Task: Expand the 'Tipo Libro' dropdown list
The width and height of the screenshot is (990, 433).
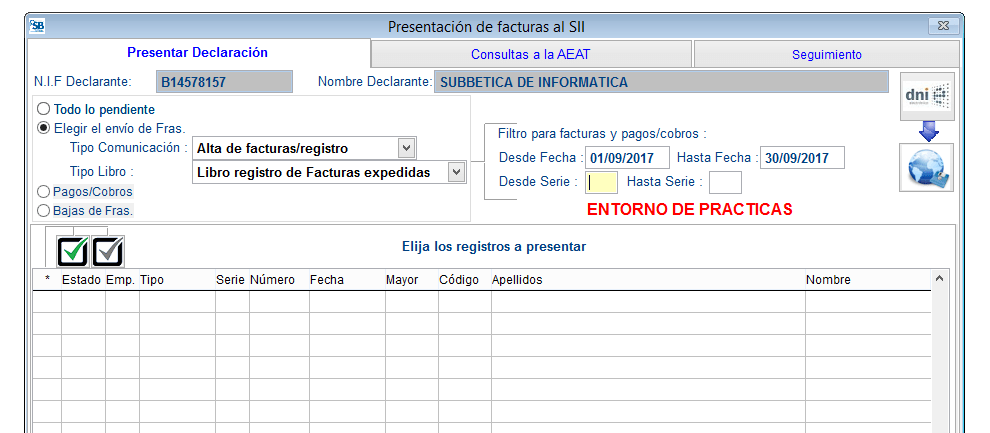Action: tap(456, 172)
